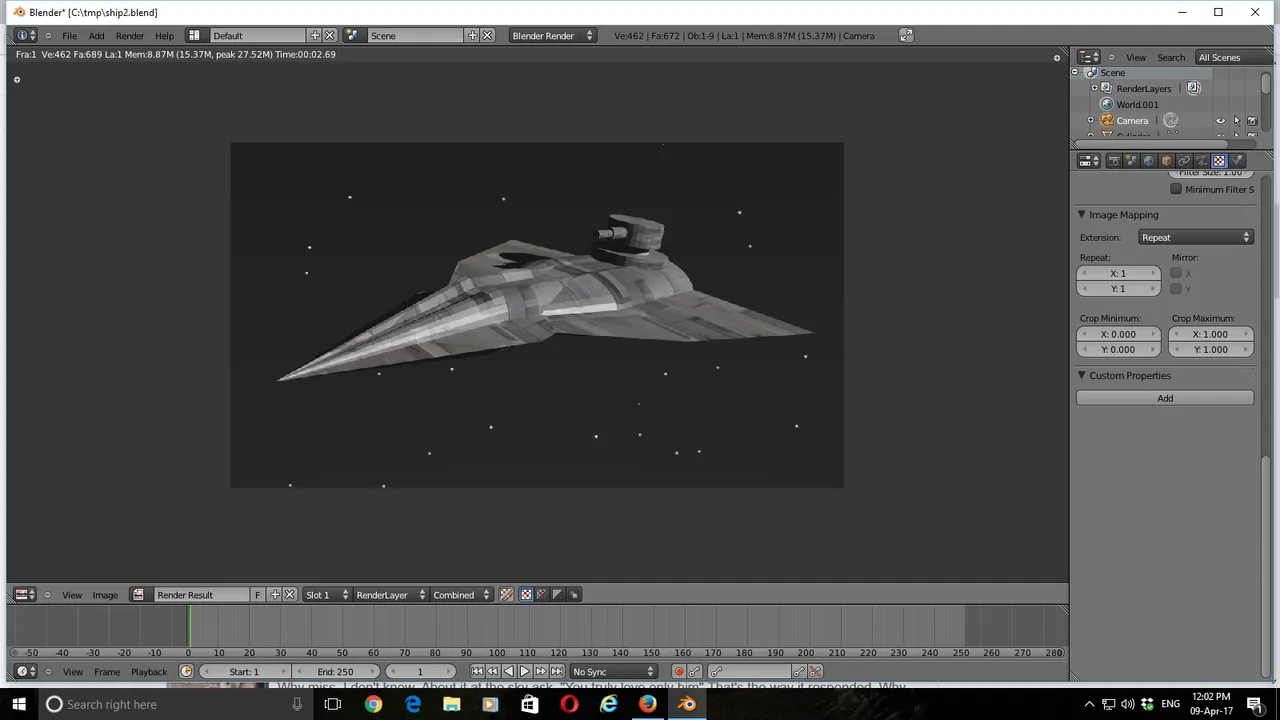Image resolution: width=1280 pixels, height=720 pixels.
Task: Open the outliner Search menu
Action: tap(1171, 57)
